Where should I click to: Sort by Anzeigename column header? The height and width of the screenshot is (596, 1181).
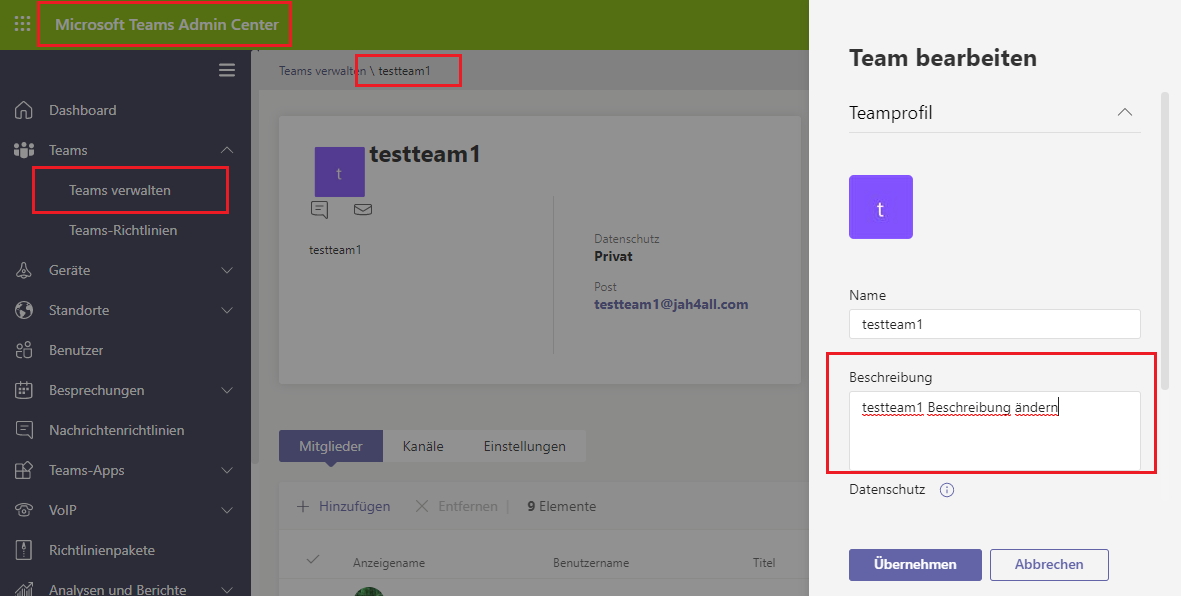(389, 563)
